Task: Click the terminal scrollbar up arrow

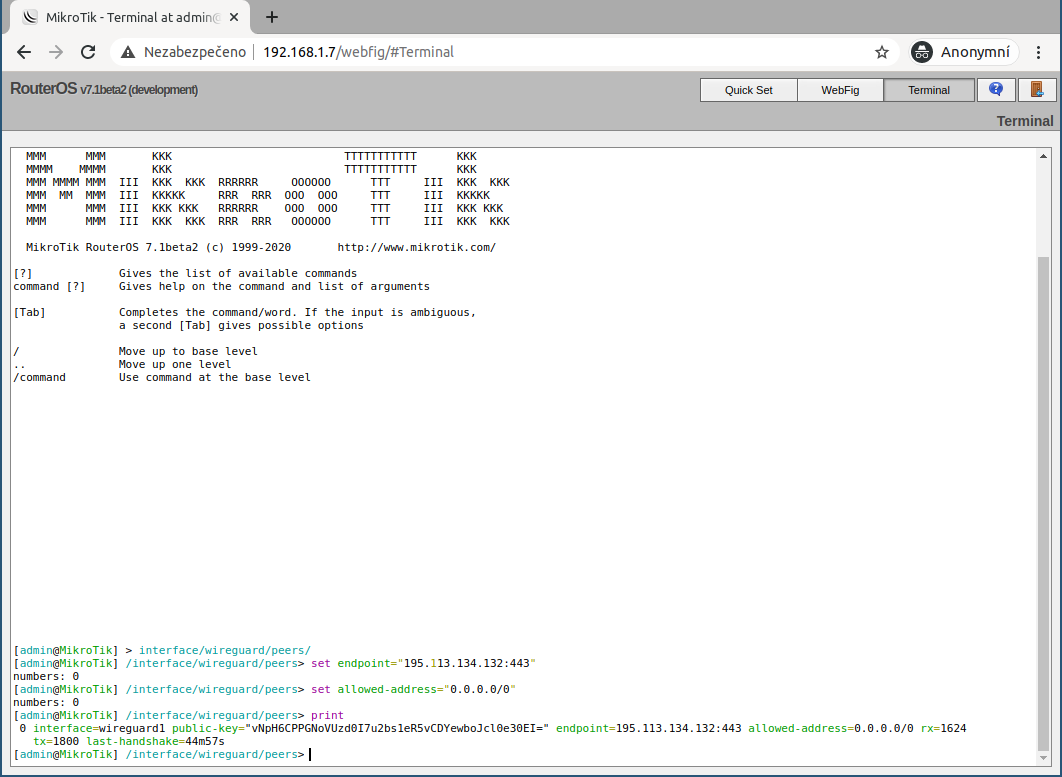Action: point(1043,157)
